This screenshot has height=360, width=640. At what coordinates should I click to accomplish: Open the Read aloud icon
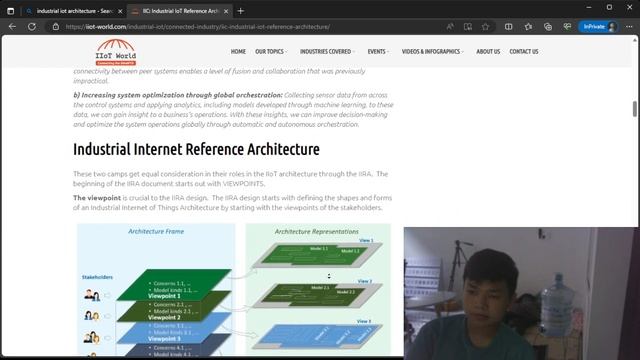450,27
